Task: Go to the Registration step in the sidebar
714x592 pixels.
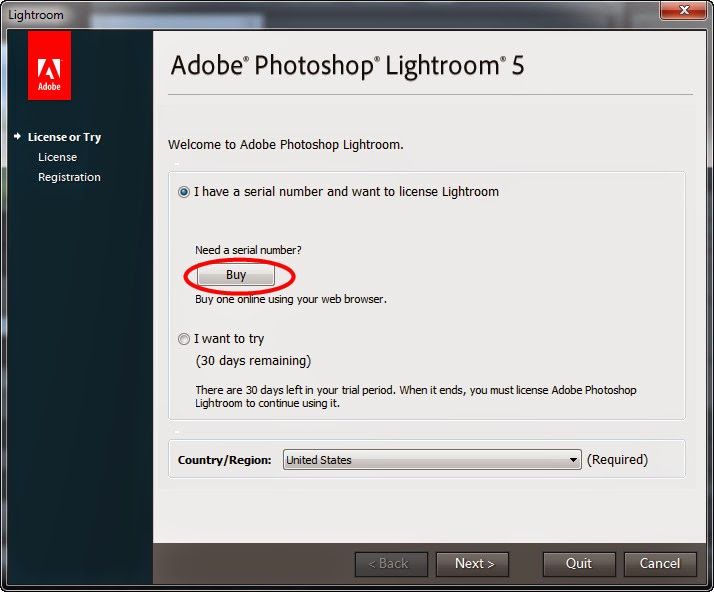Action: [x=69, y=177]
